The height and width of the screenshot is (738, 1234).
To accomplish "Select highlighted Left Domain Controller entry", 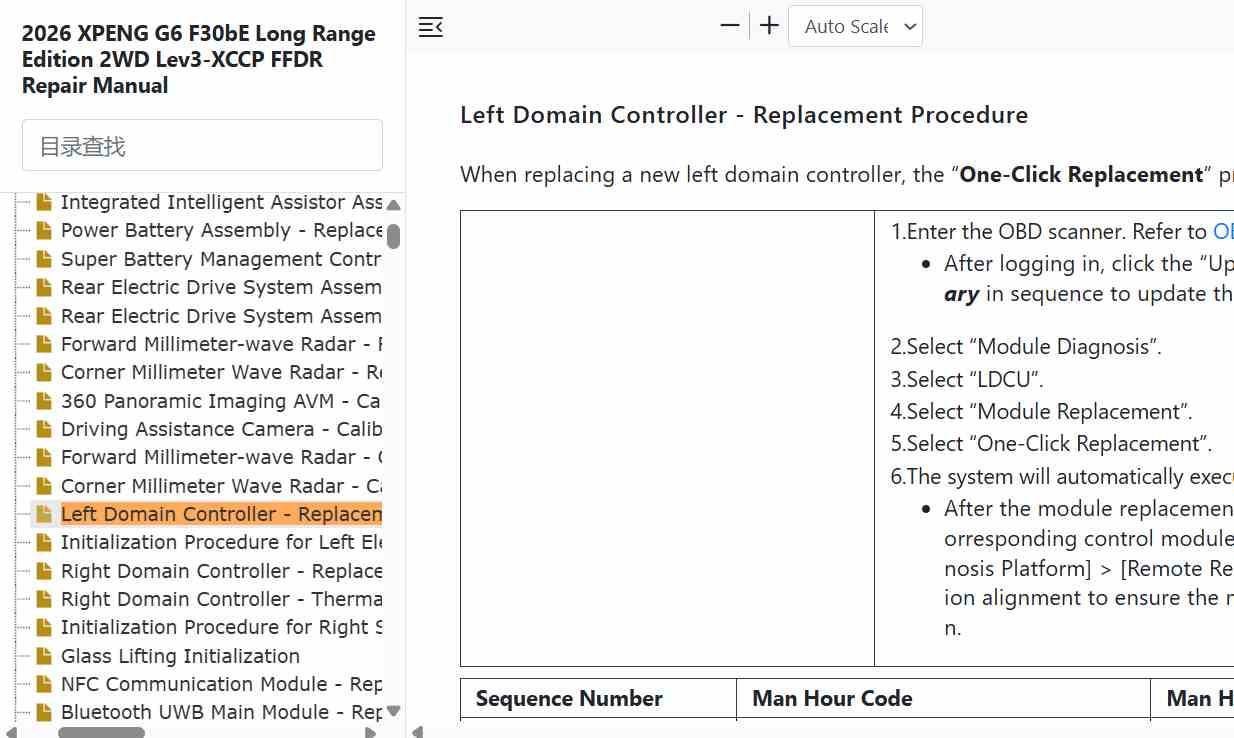I will pyautogui.click(x=221, y=514).
